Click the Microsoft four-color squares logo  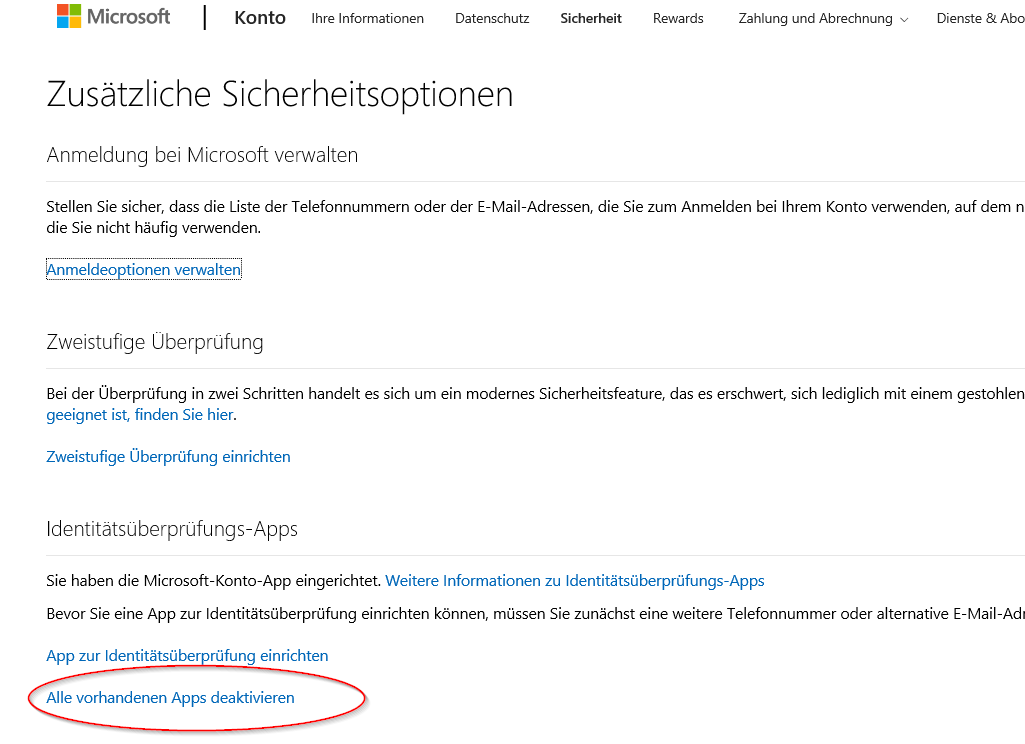(69, 17)
